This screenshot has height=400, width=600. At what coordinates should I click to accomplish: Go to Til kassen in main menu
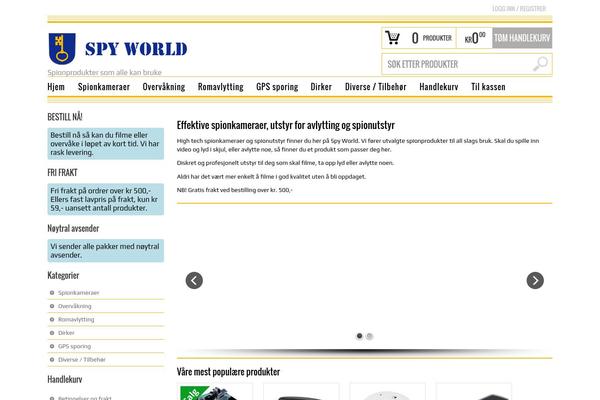click(488, 87)
